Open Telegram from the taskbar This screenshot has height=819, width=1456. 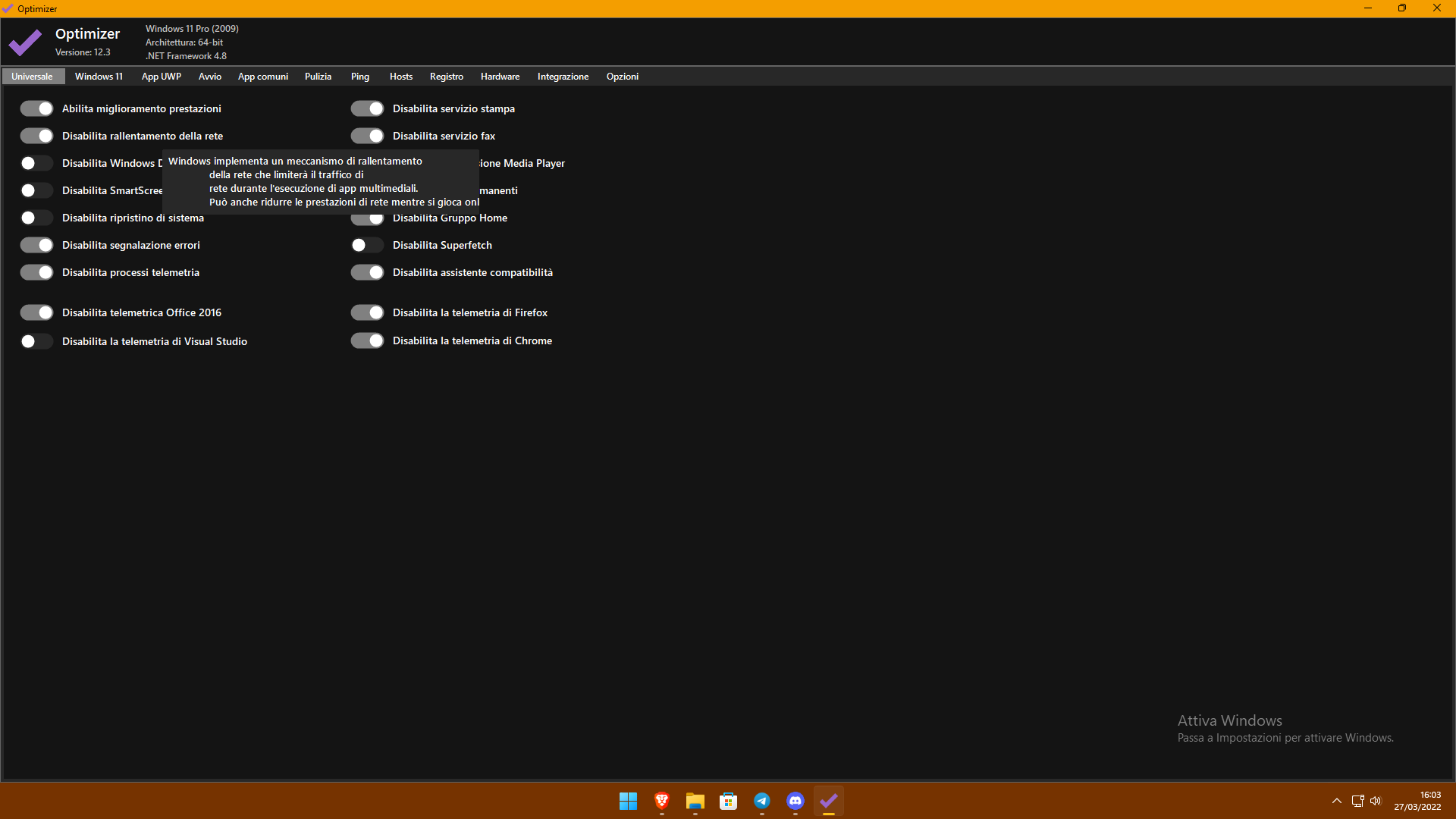(x=761, y=801)
